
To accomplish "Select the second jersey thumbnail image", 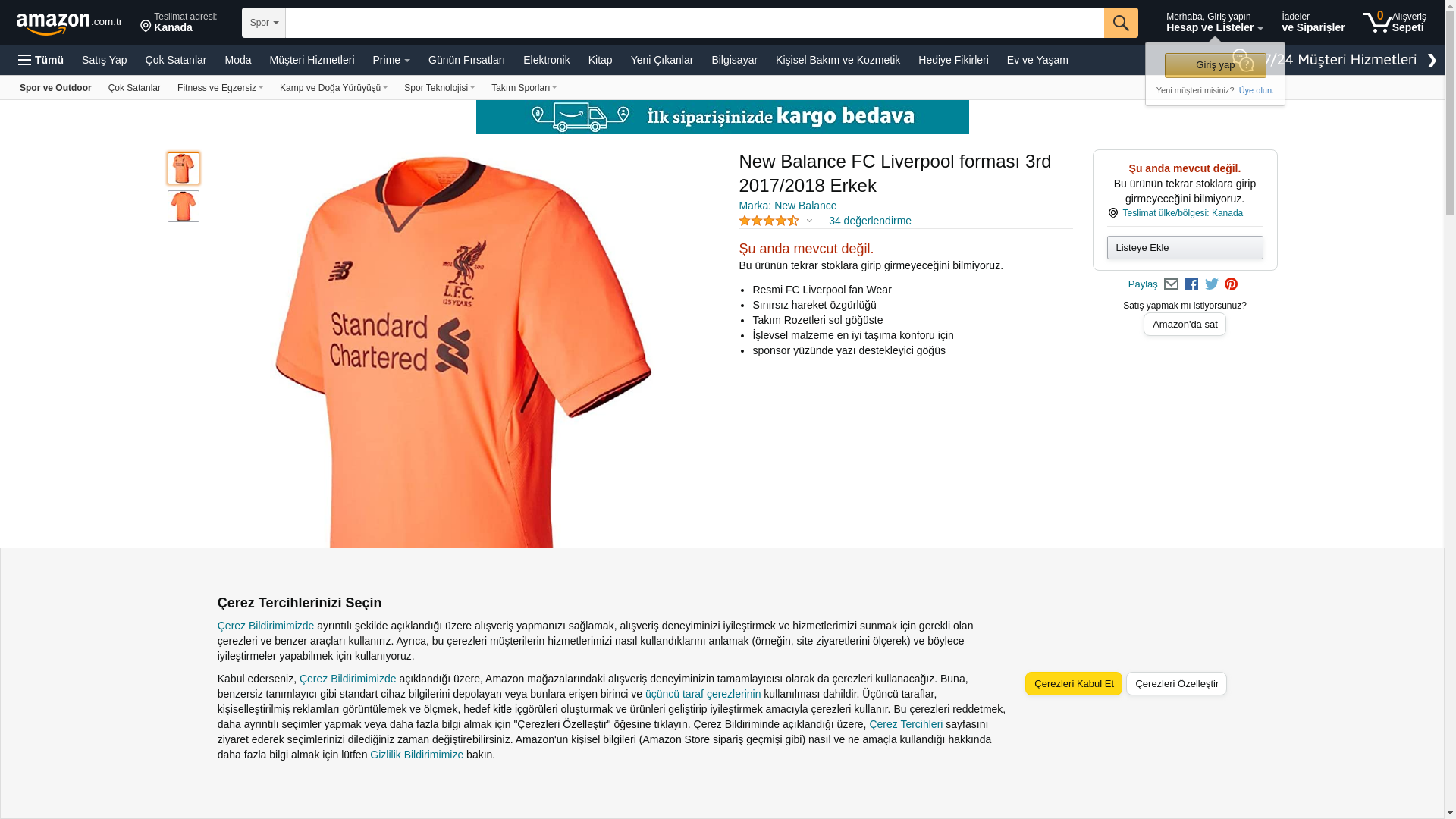I will 184,206.
